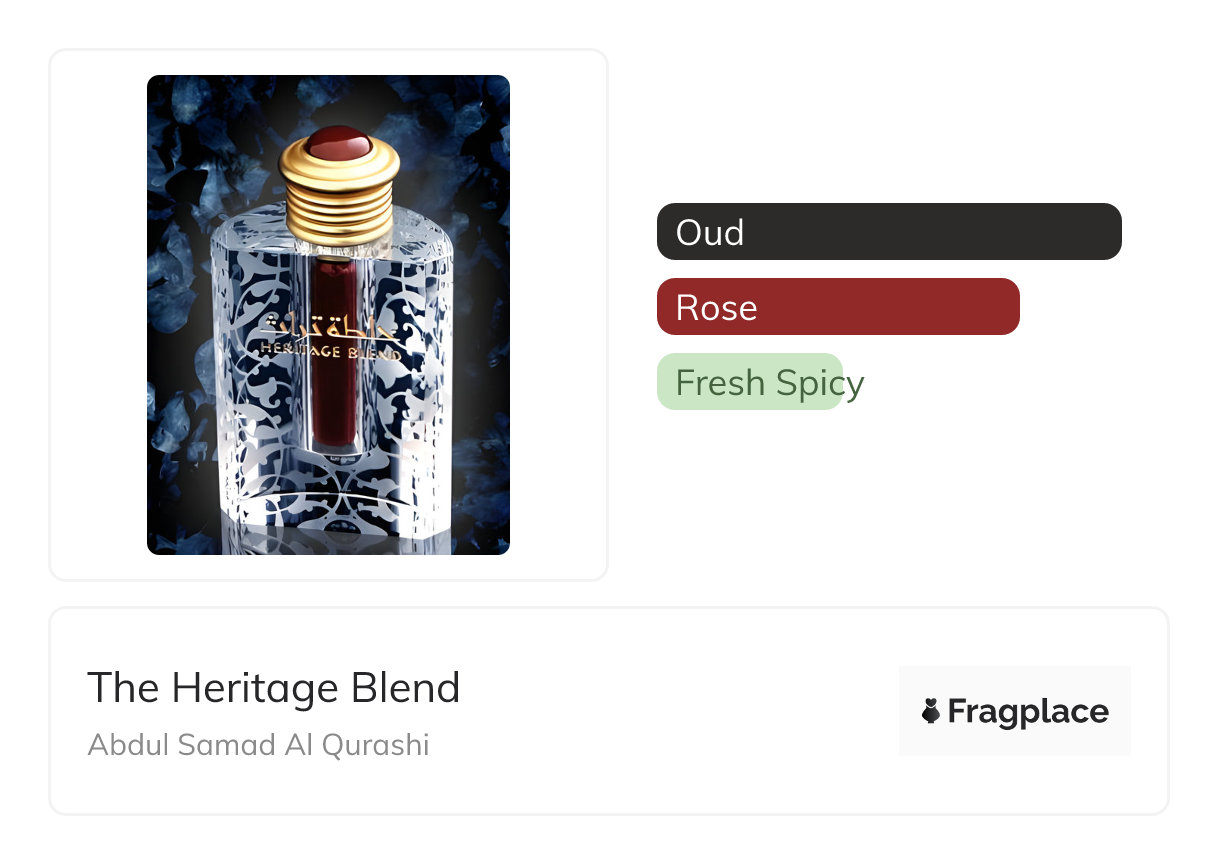Click the Fragplace bottle logo icon
This screenshot has height=864, width=1218.
pyautogui.click(x=931, y=711)
